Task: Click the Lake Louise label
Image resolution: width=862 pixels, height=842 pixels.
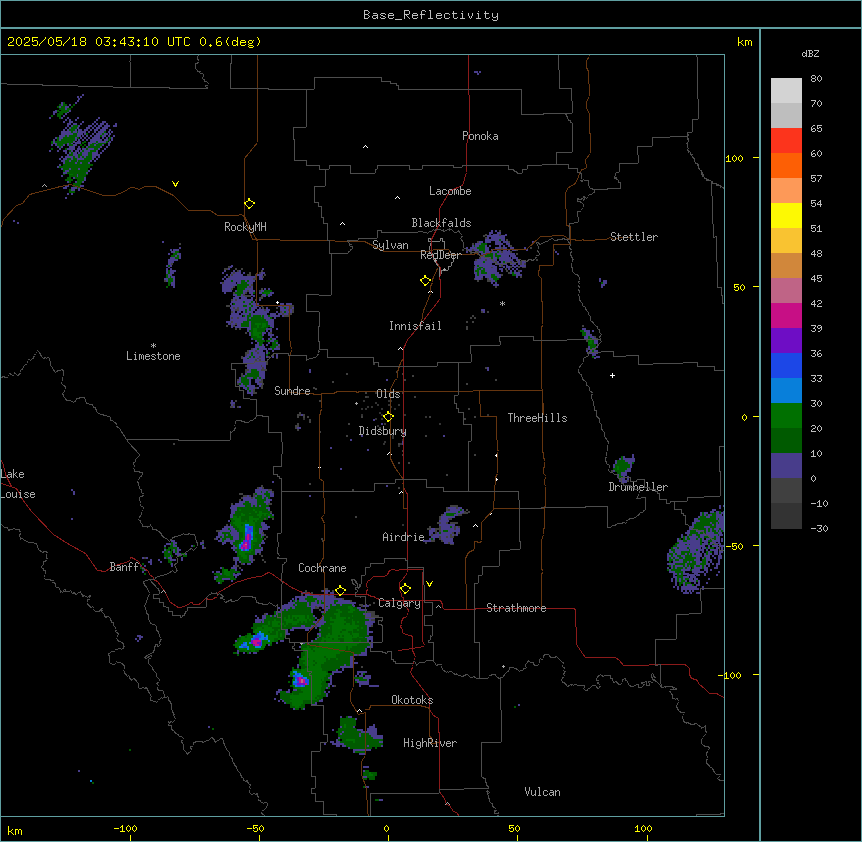Action: pos(18,484)
